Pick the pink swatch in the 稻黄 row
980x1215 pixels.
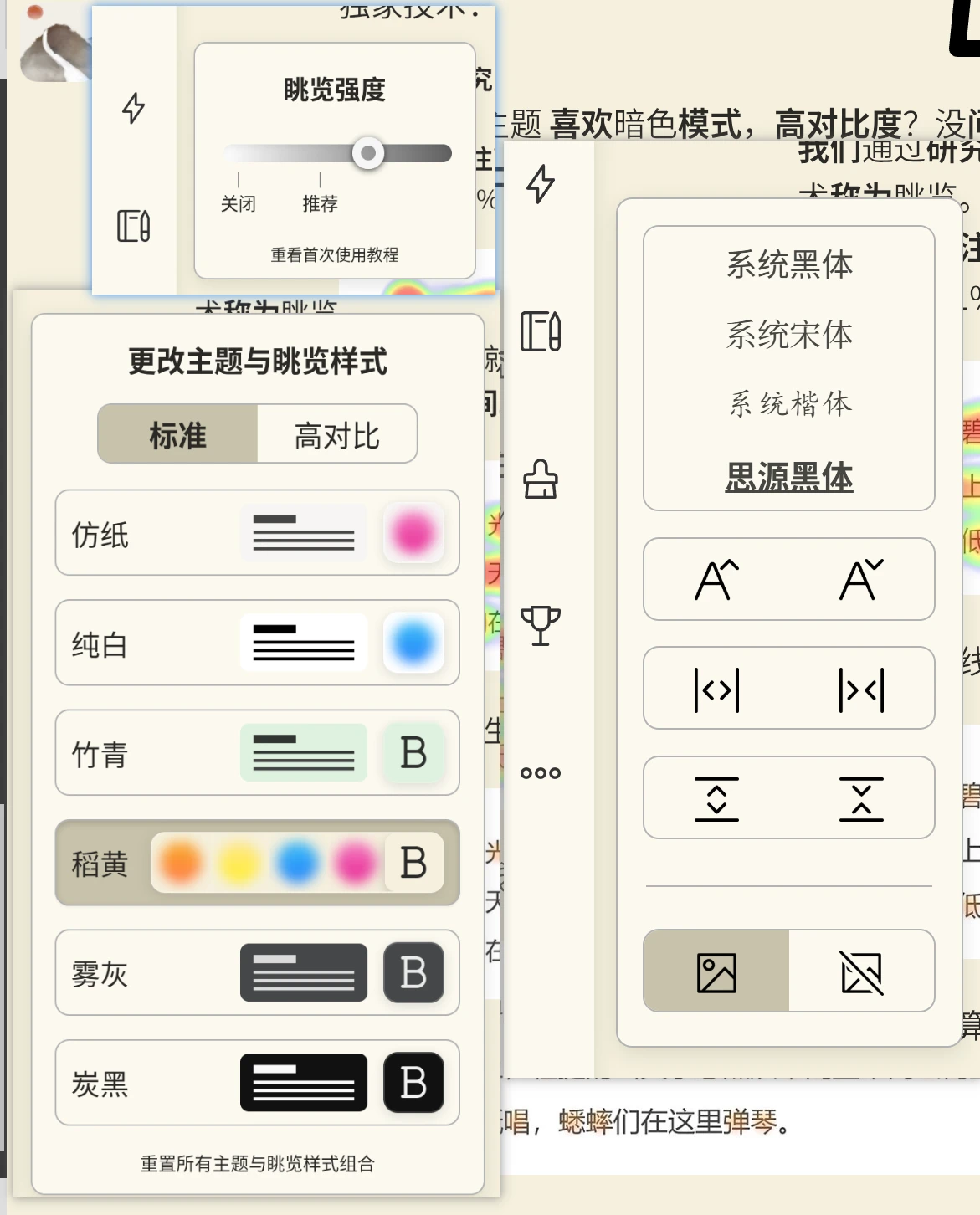click(x=355, y=863)
